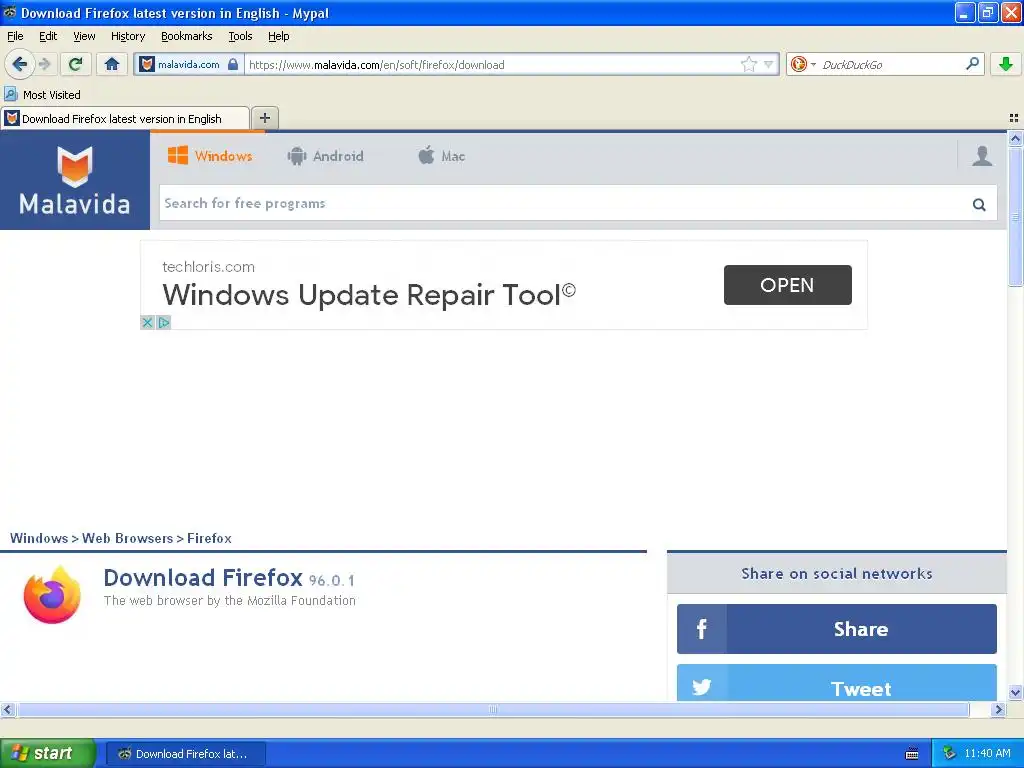Click the malavida.com site identity badge
The image size is (1024, 768).
(x=189, y=64)
